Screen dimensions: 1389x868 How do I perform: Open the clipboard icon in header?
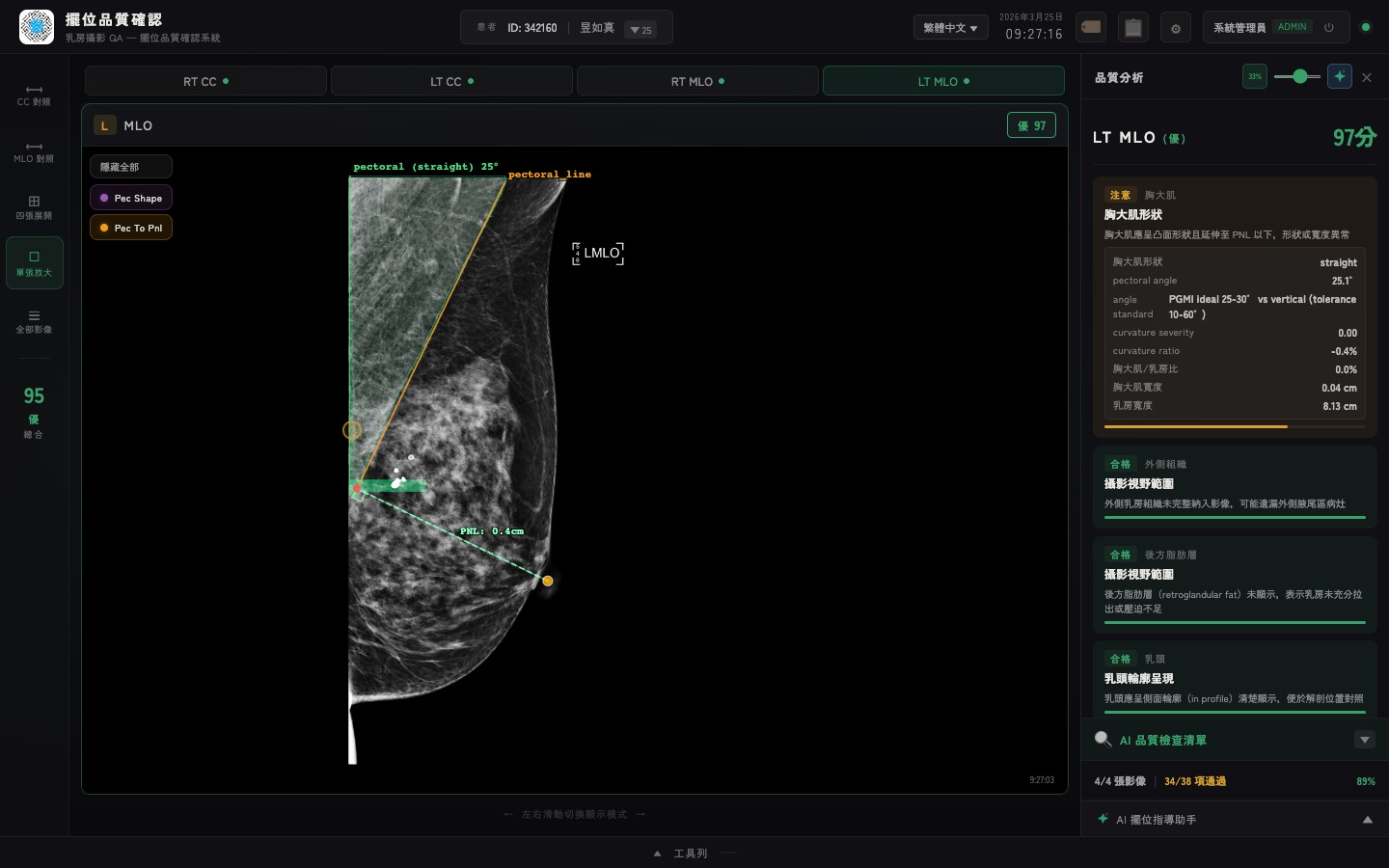pos(1133,27)
